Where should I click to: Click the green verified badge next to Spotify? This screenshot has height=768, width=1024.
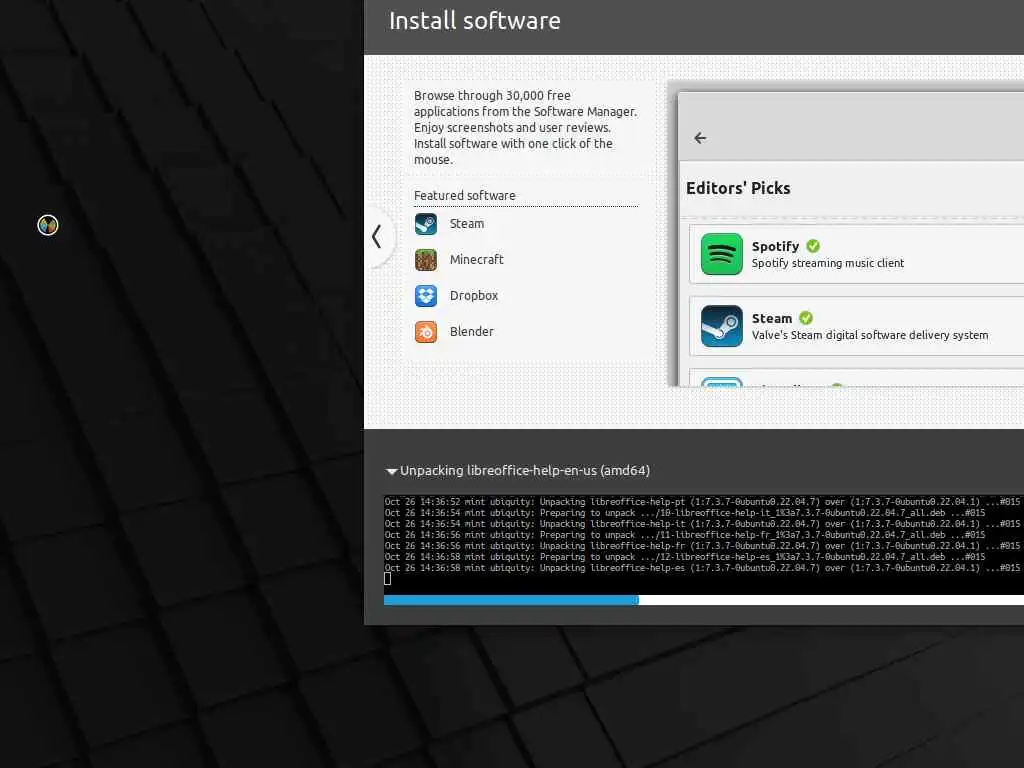coord(813,246)
